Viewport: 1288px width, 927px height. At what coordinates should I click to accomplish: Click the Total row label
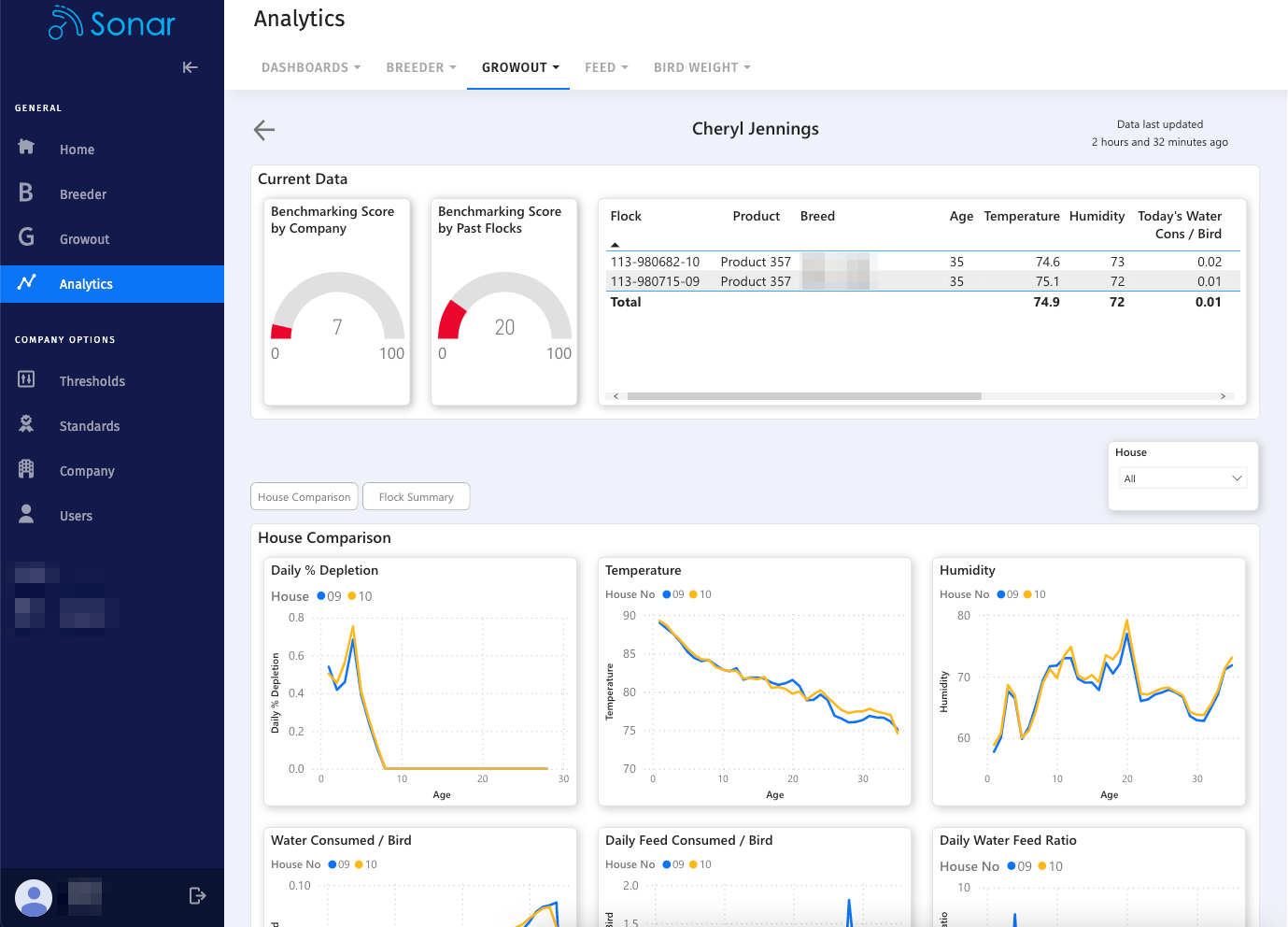click(626, 302)
